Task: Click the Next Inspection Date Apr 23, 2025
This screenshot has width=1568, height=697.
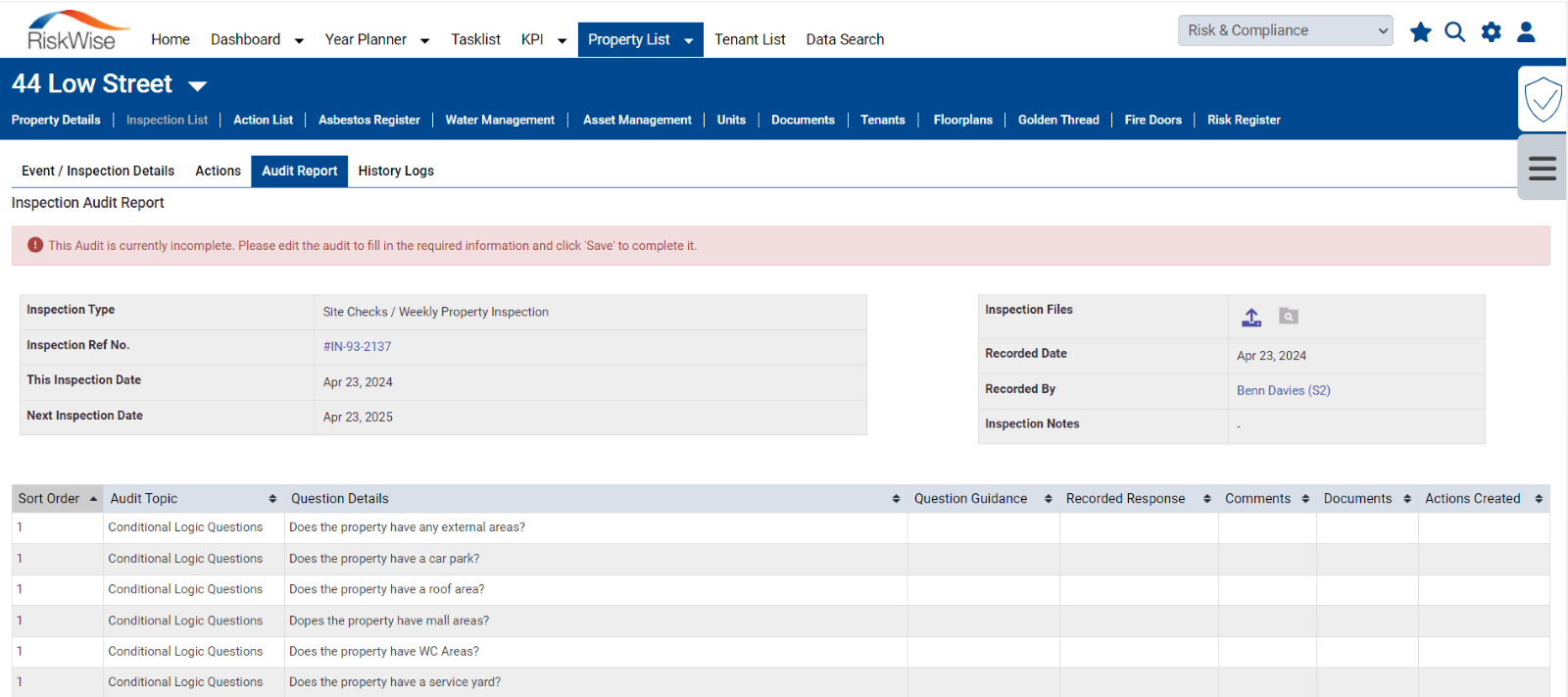Action: point(358,417)
